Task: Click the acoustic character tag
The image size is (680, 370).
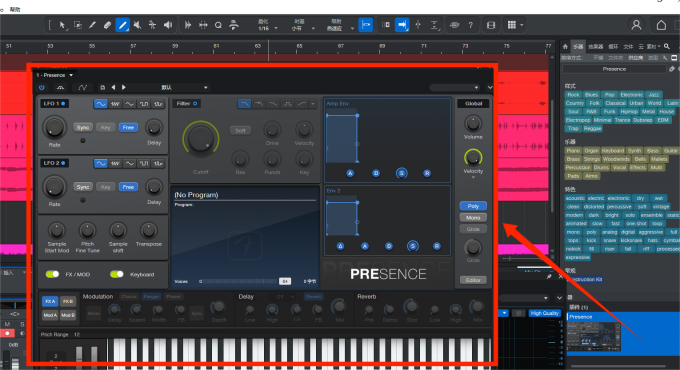Action: [575, 198]
